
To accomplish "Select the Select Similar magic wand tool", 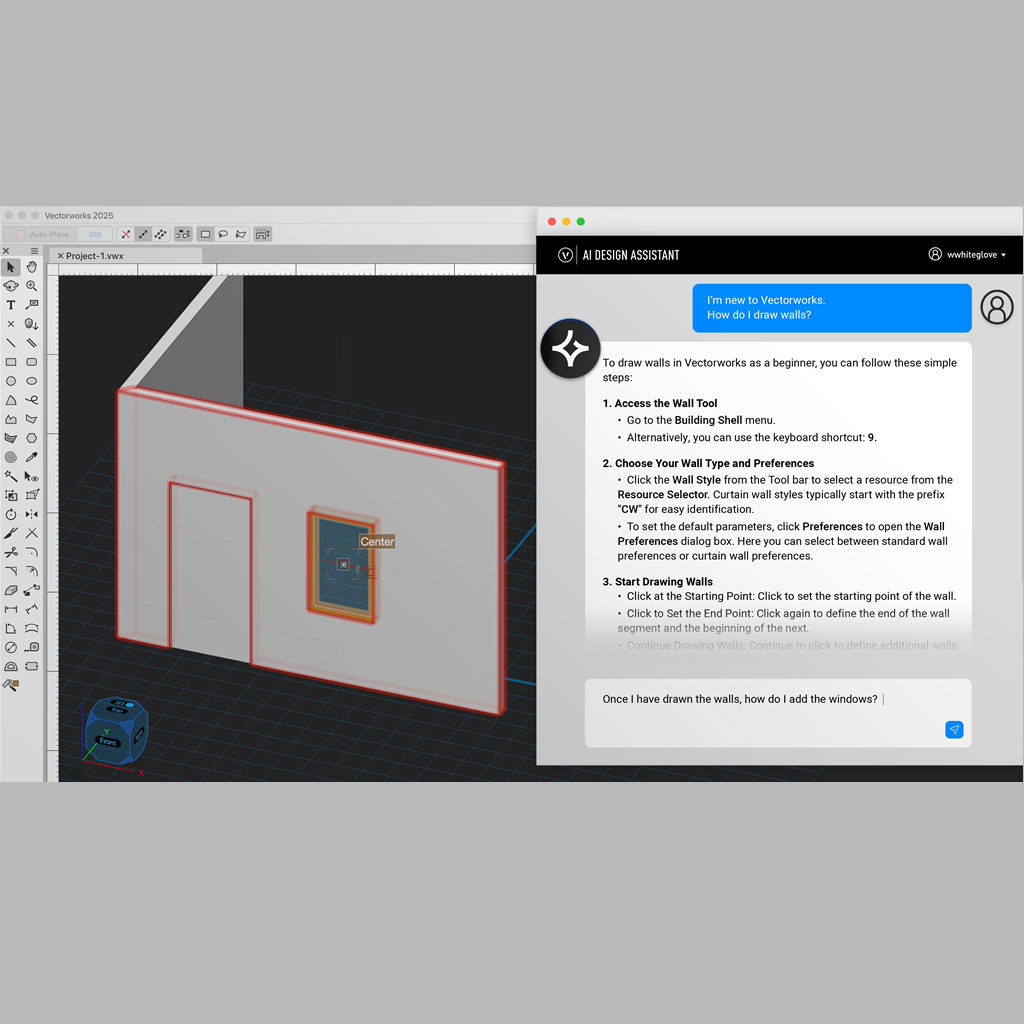I will [x=10, y=476].
